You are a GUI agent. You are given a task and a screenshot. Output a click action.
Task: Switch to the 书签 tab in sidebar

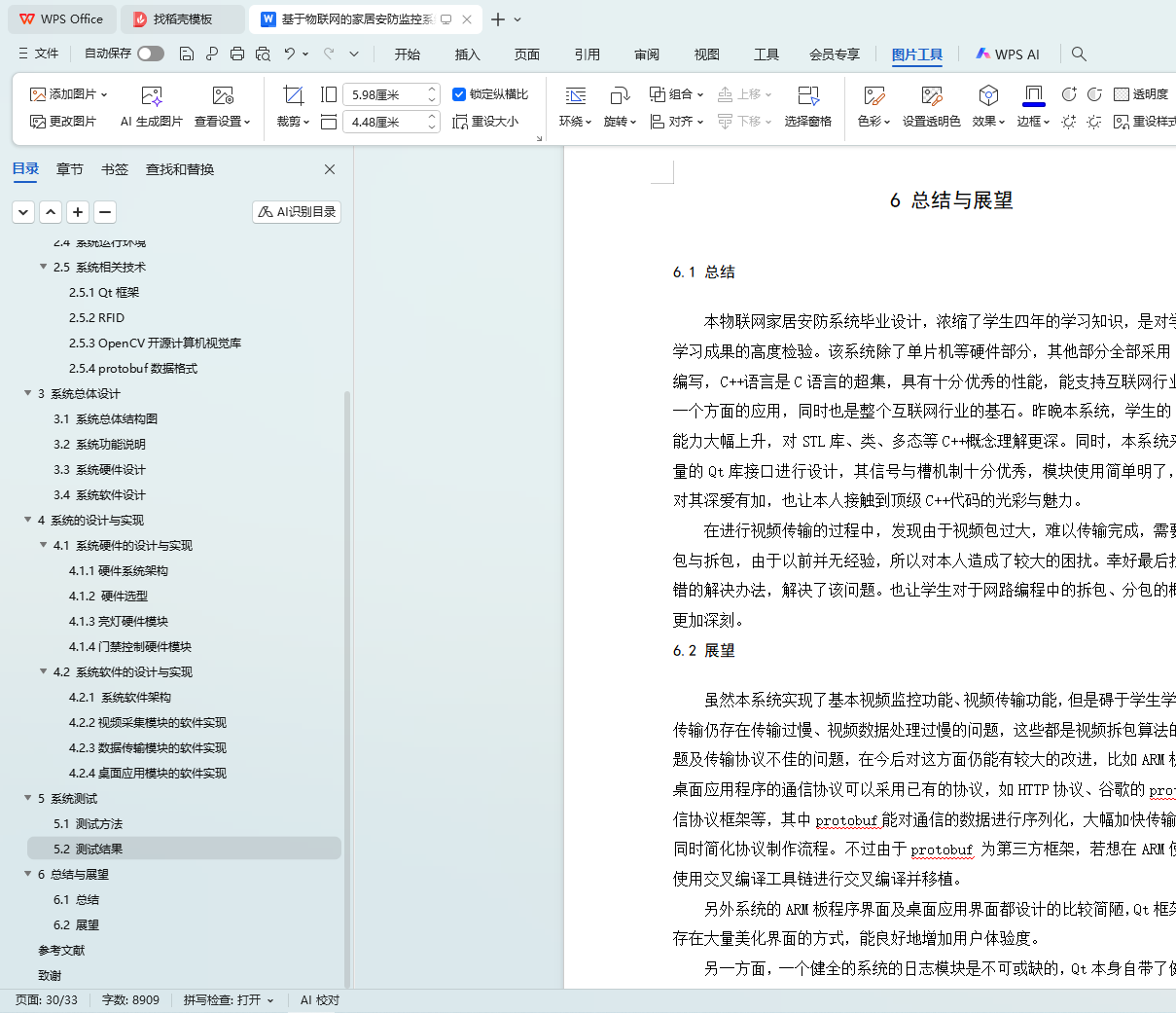point(115,169)
